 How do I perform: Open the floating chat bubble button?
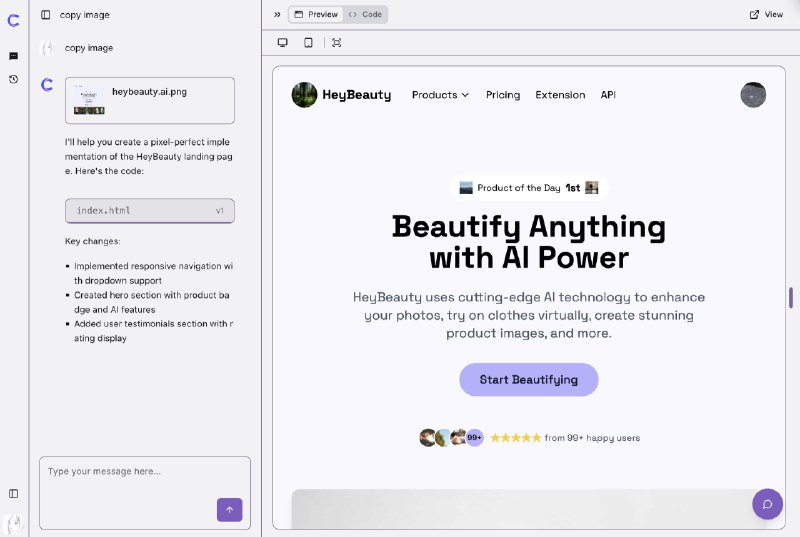[x=767, y=504]
